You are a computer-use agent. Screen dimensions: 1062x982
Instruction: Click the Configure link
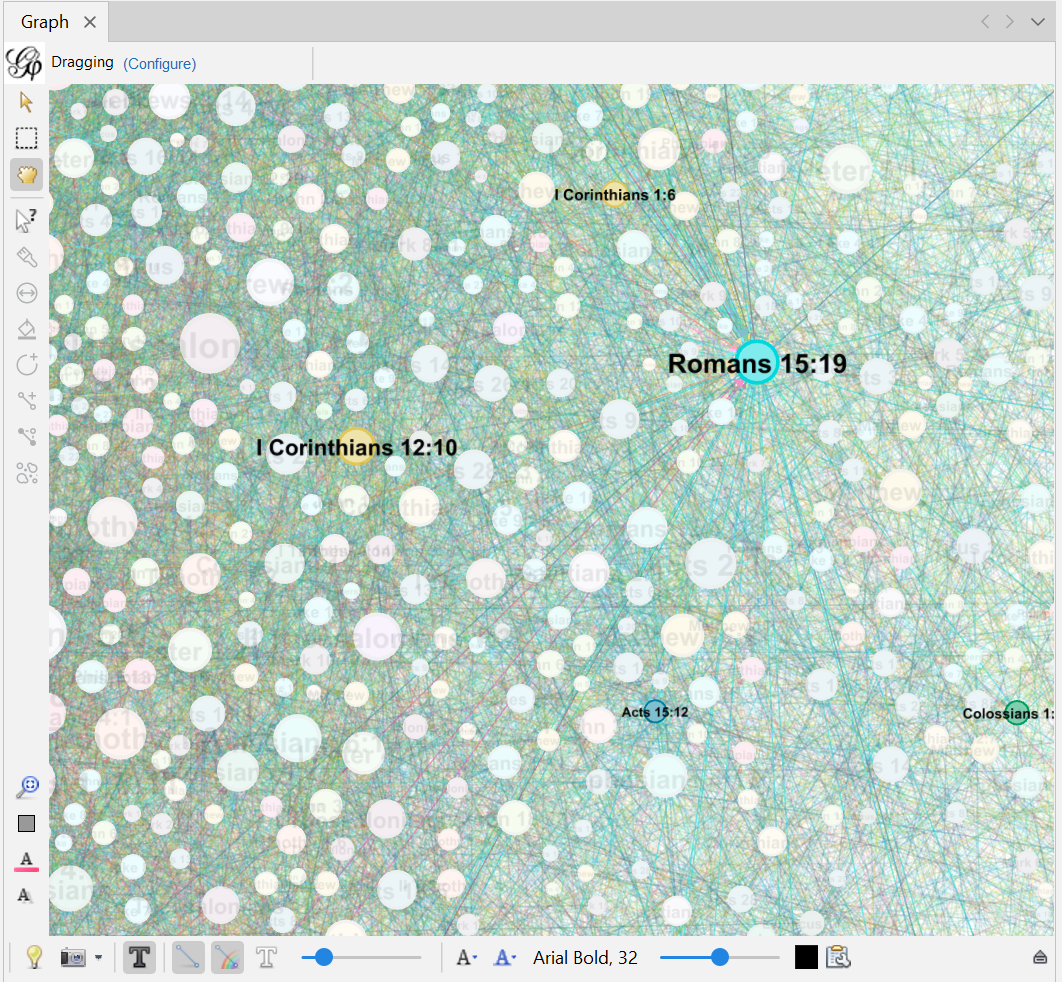click(160, 64)
